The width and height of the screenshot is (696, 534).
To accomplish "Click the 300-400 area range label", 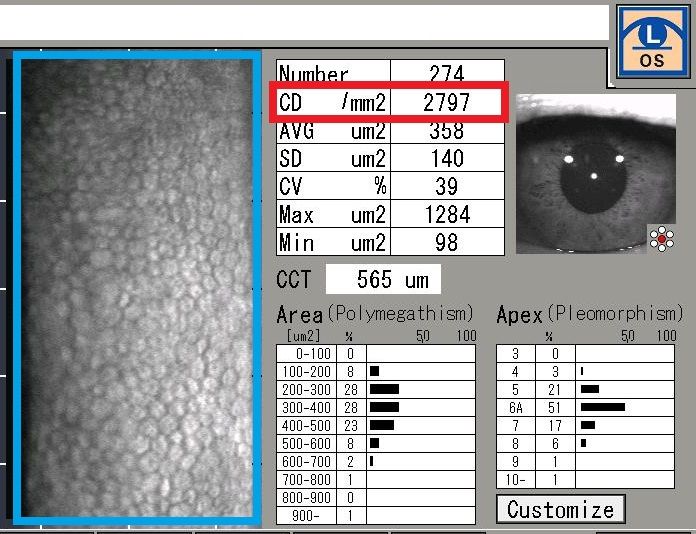I will click(x=306, y=408).
